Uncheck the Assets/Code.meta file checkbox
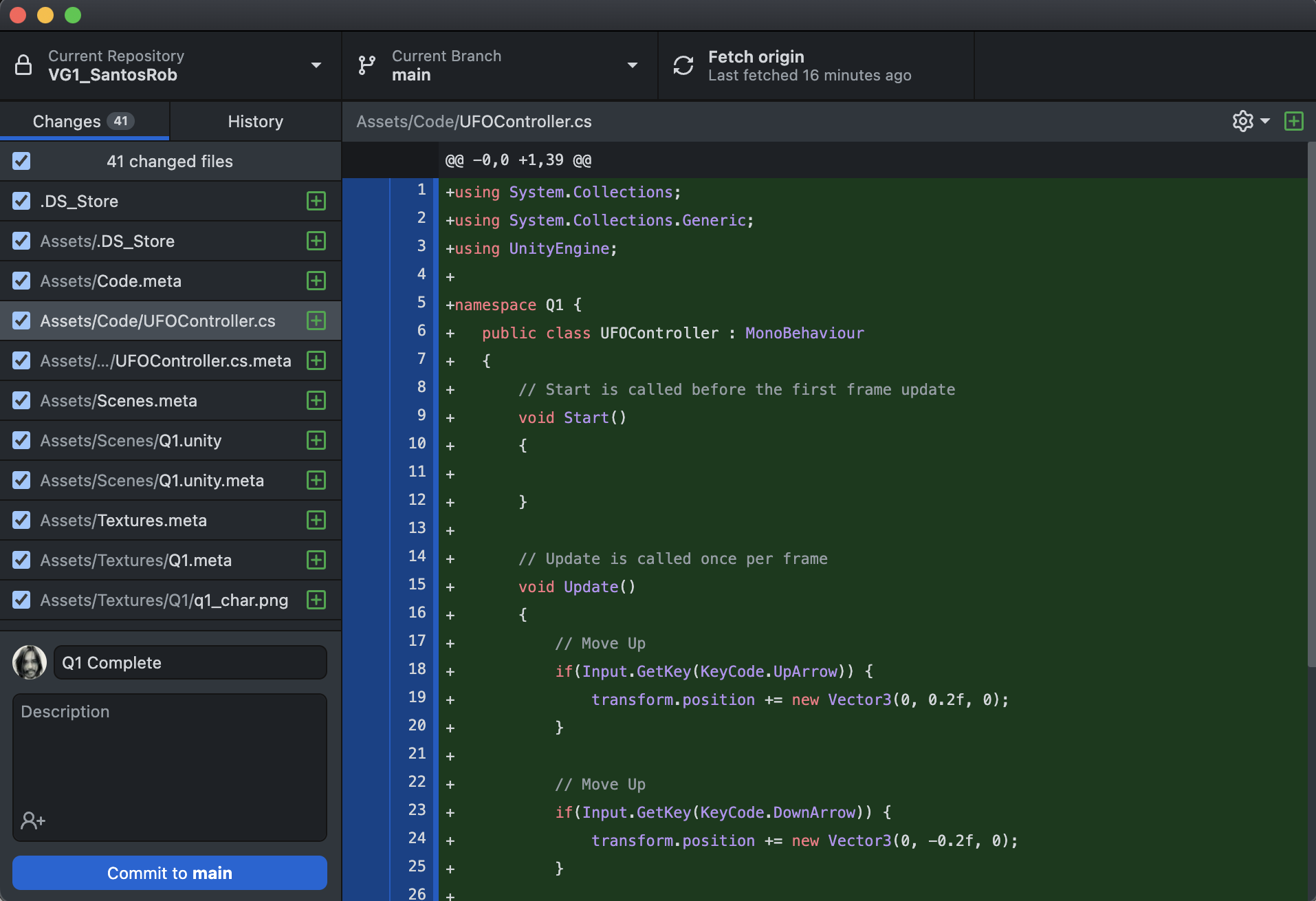Image resolution: width=1316 pixels, height=901 pixels. coord(21,281)
